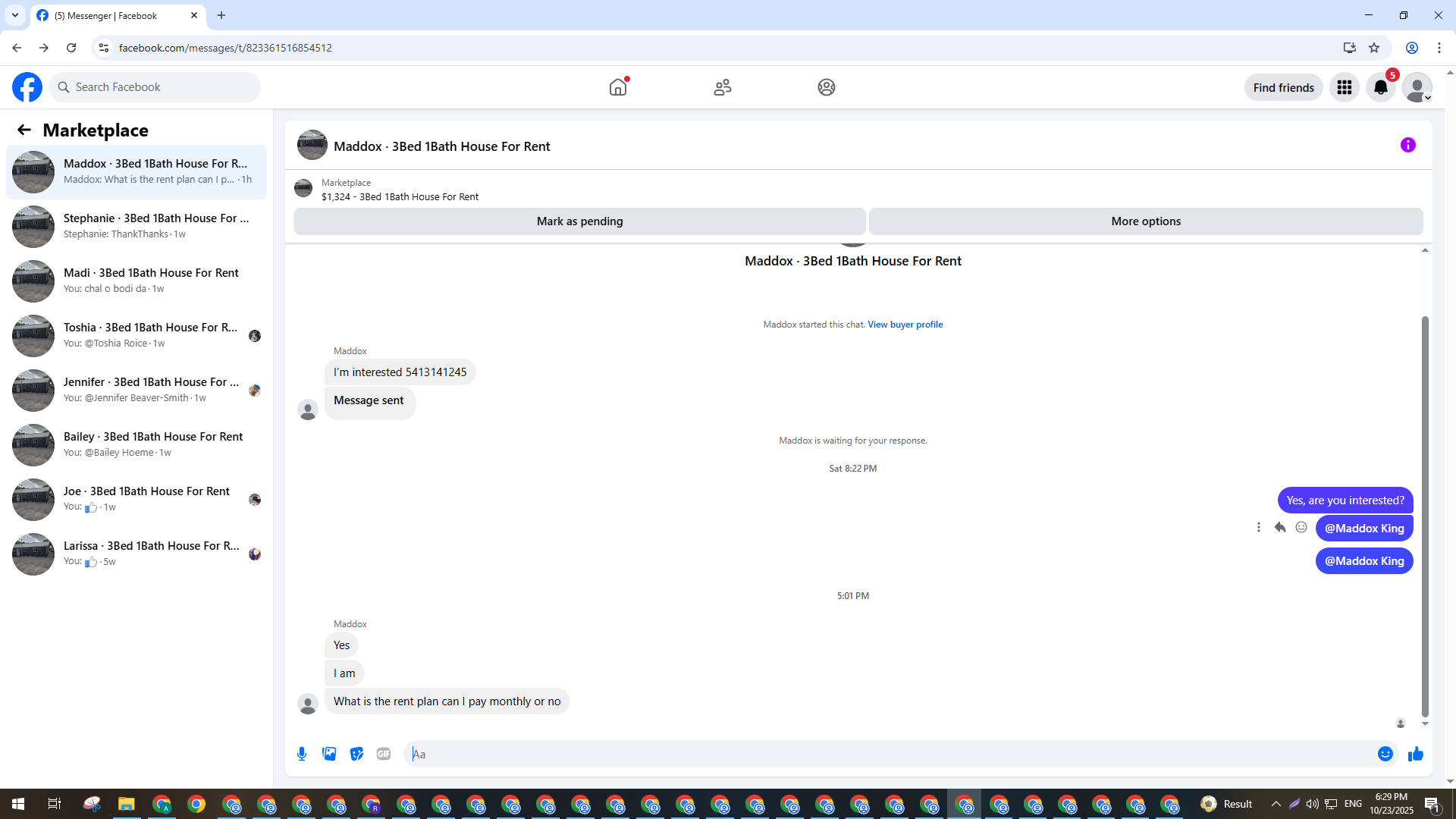This screenshot has height=819, width=1456.
Task: Click the reply arrow beside @Maddox King
Action: coord(1280,527)
